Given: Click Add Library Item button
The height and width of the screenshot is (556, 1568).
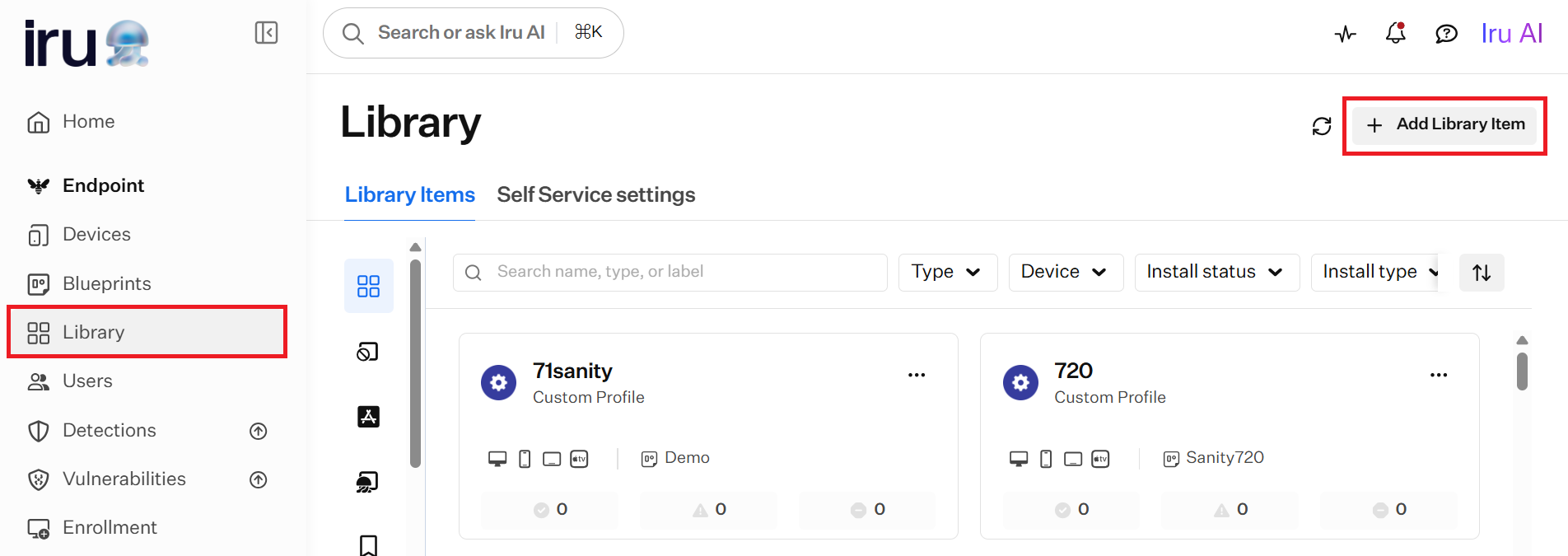Looking at the screenshot, I should (x=1444, y=125).
